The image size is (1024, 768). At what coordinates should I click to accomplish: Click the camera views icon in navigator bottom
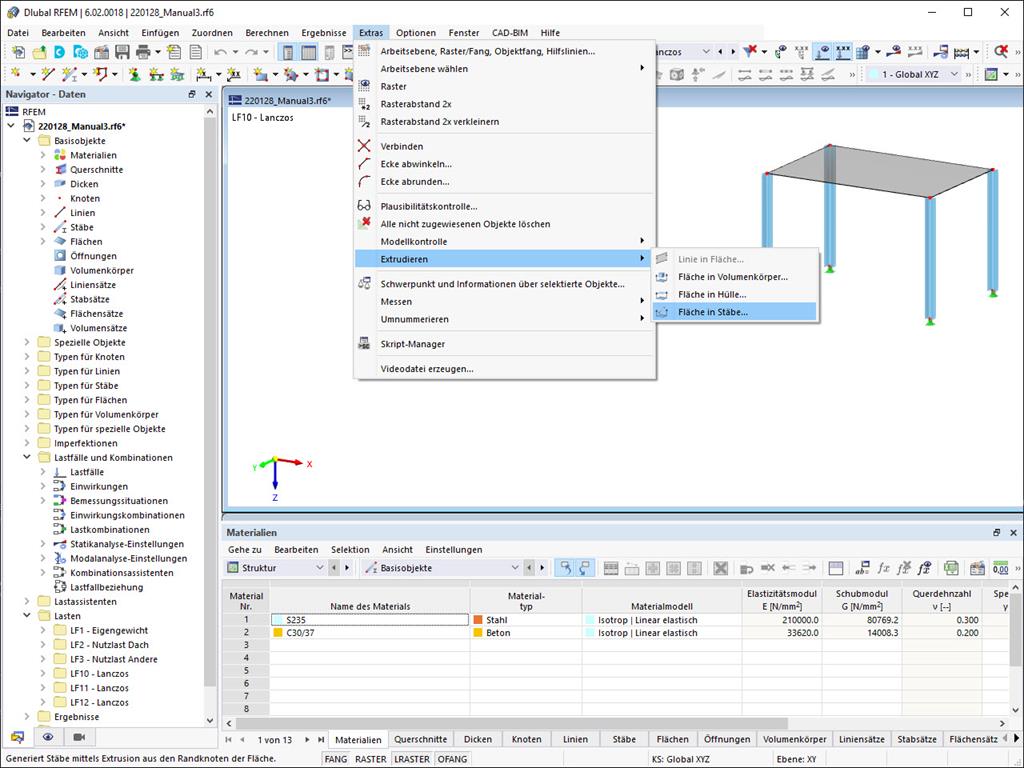(79, 737)
